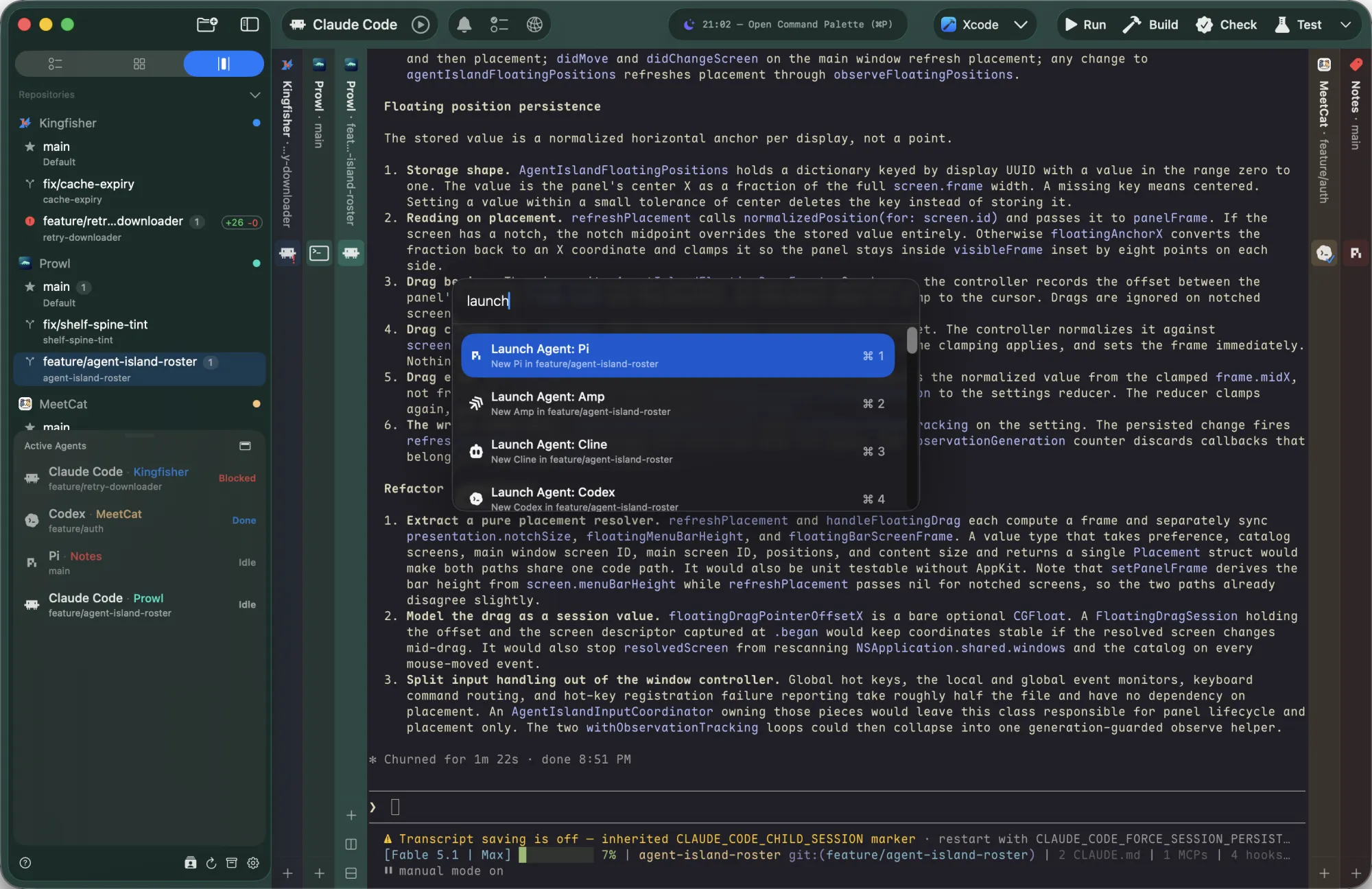Focus the palette search field containing launch

tap(685, 301)
